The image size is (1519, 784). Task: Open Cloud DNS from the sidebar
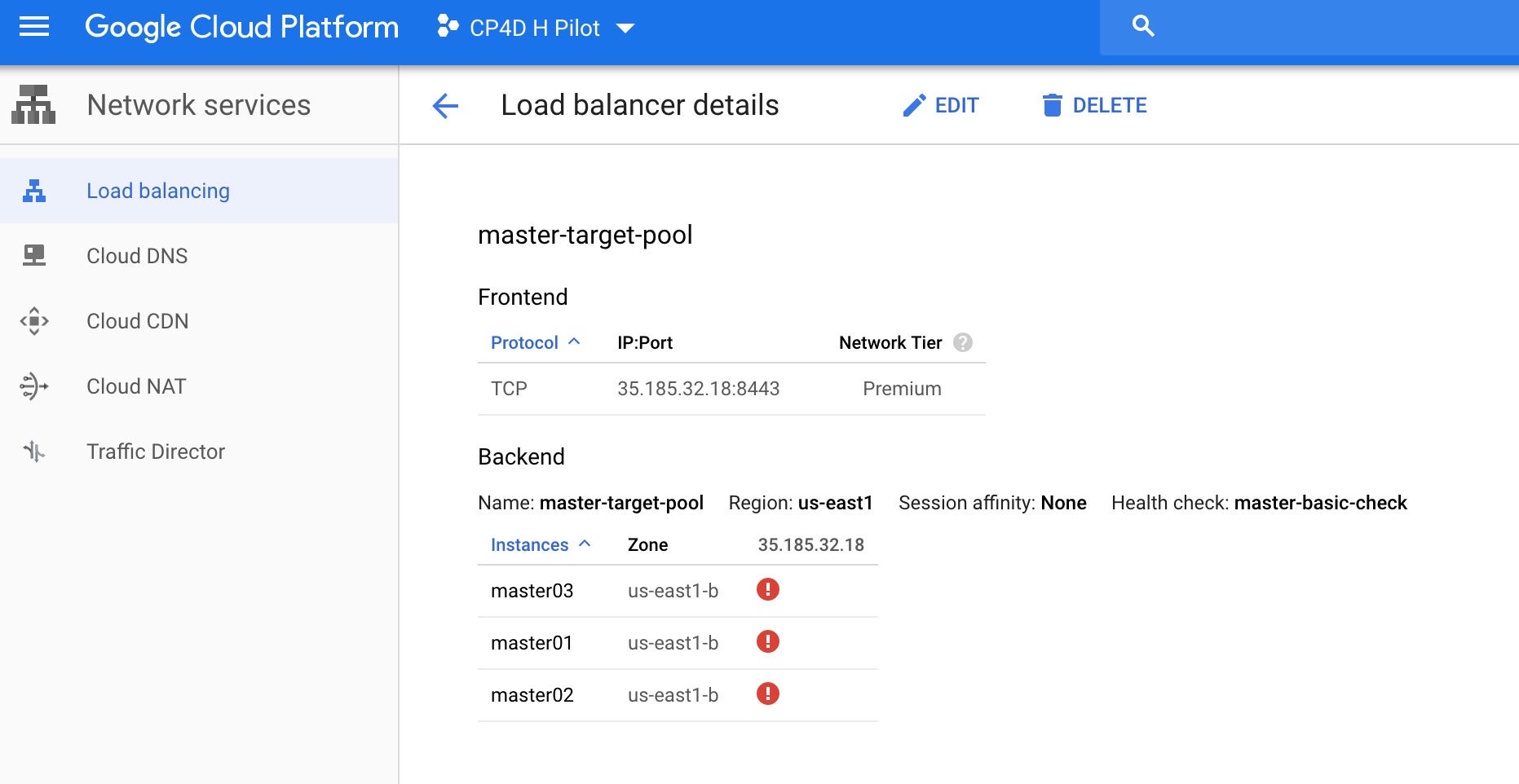pos(137,256)
